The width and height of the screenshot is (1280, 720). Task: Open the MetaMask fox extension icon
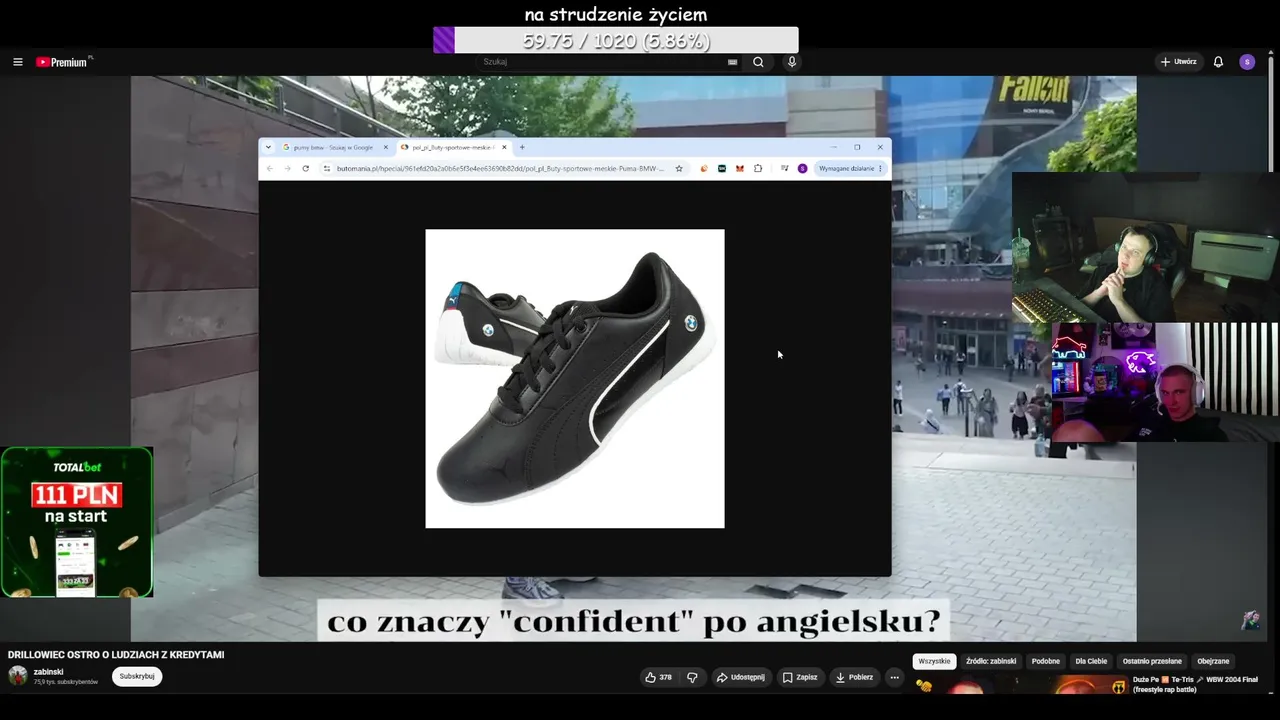click(740, 168)
